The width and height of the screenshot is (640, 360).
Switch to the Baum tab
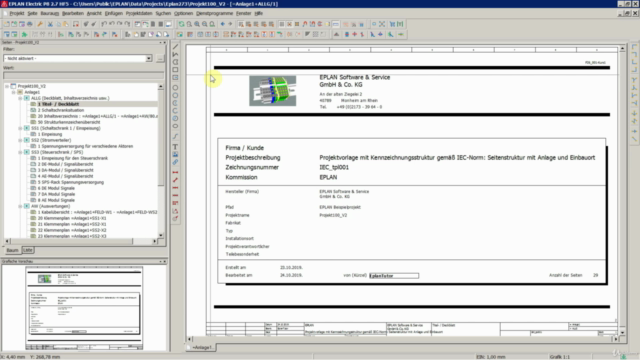12,250
